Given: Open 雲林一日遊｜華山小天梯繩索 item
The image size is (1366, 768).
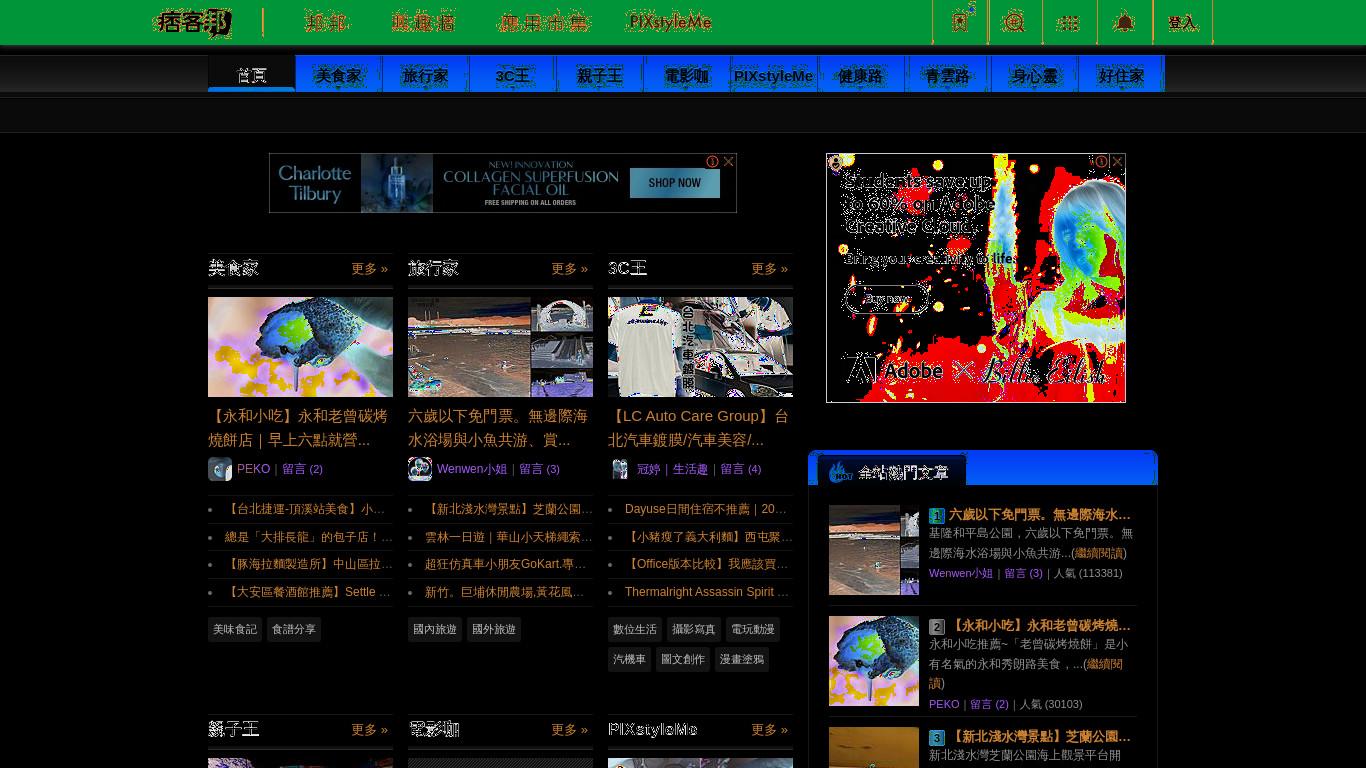Looking at the screenshot, I should click(509, 537).
